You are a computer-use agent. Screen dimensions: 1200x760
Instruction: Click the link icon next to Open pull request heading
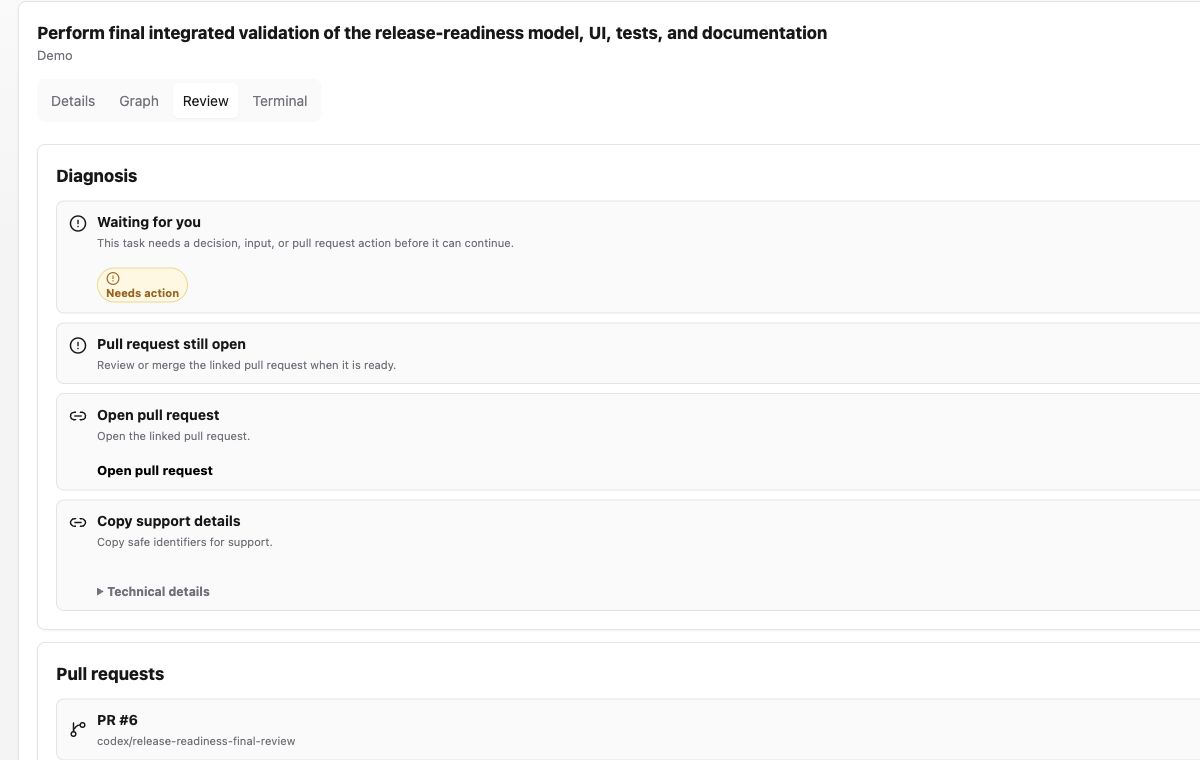coord(78,416)
